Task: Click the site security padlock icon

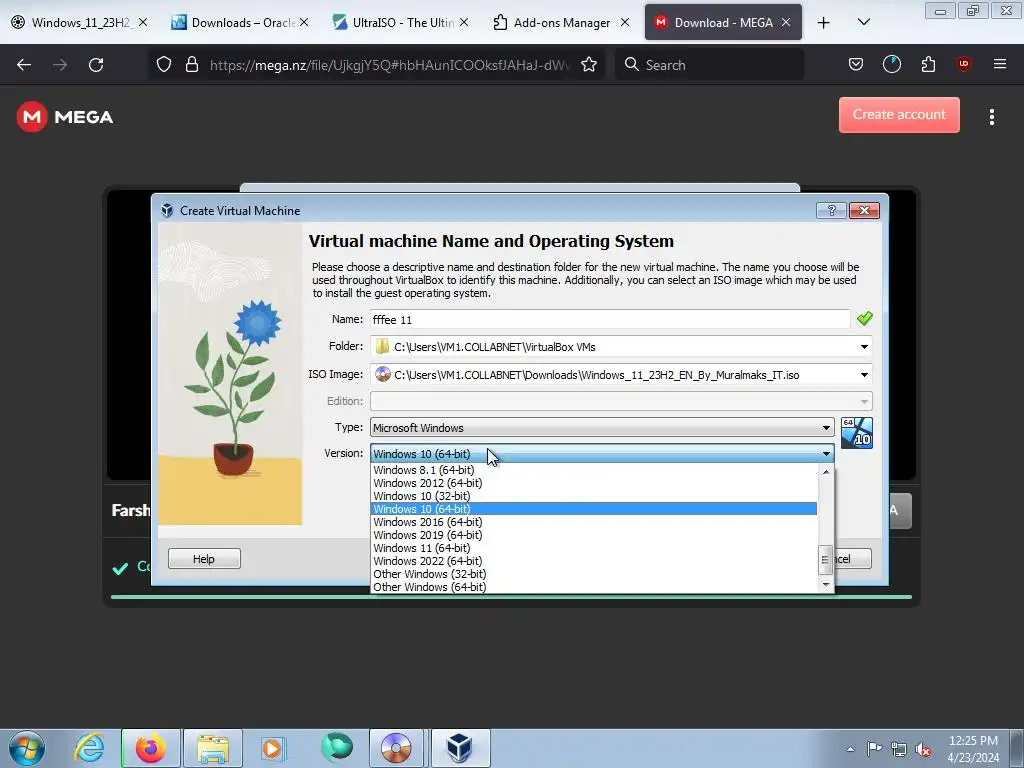Action: [191, 65]
